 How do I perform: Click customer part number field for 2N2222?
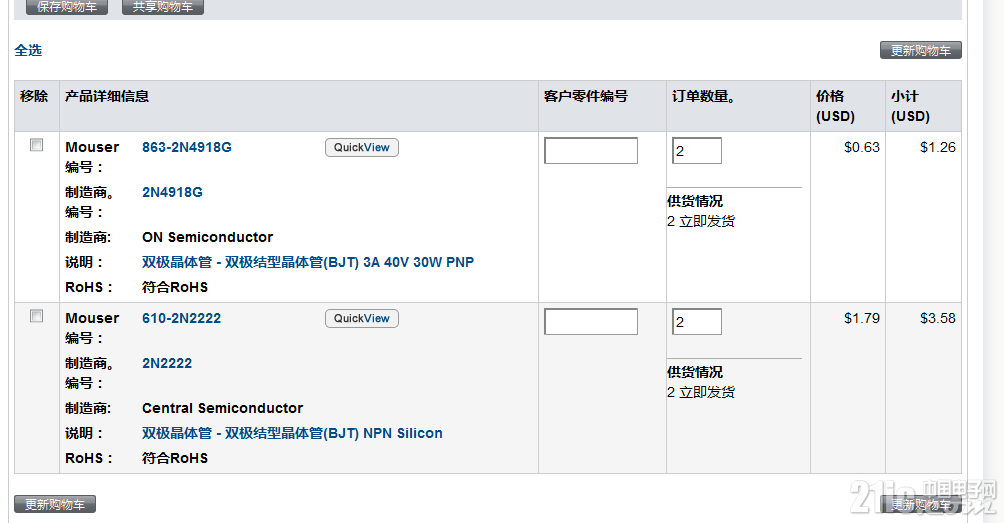coord(590,322)
